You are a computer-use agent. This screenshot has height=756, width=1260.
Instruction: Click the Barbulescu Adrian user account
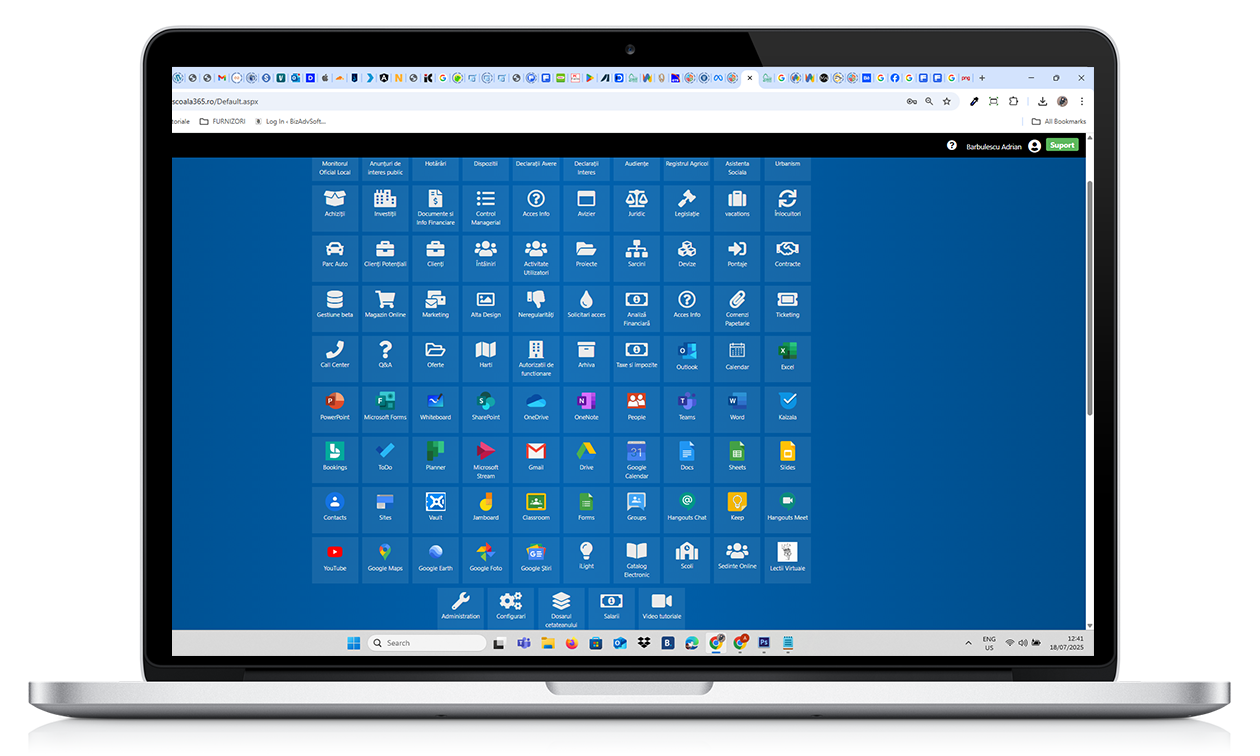click(996, 146)
